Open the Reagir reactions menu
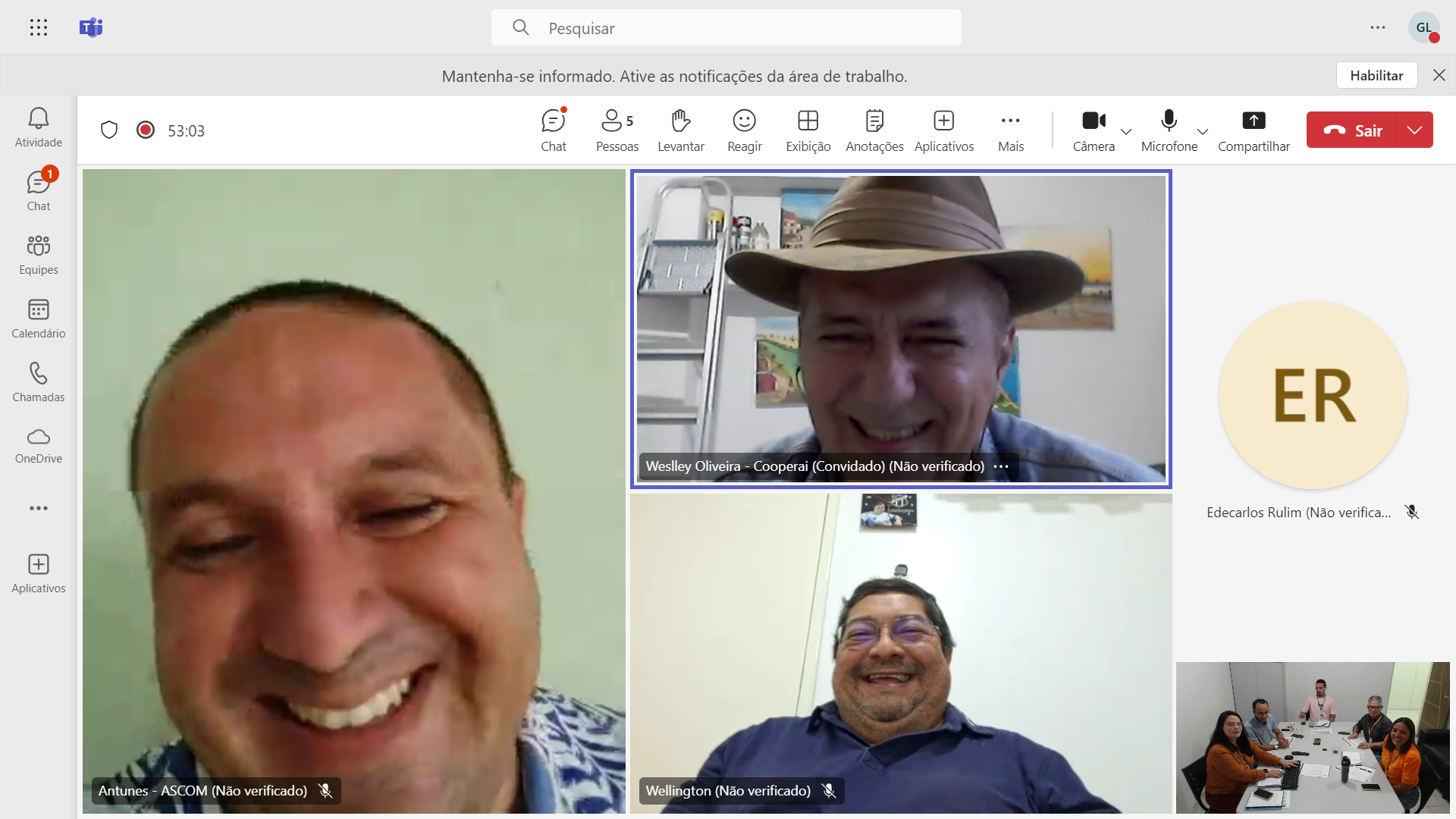This screenshot has height=819, width=1456. click(x=745, y=130)
